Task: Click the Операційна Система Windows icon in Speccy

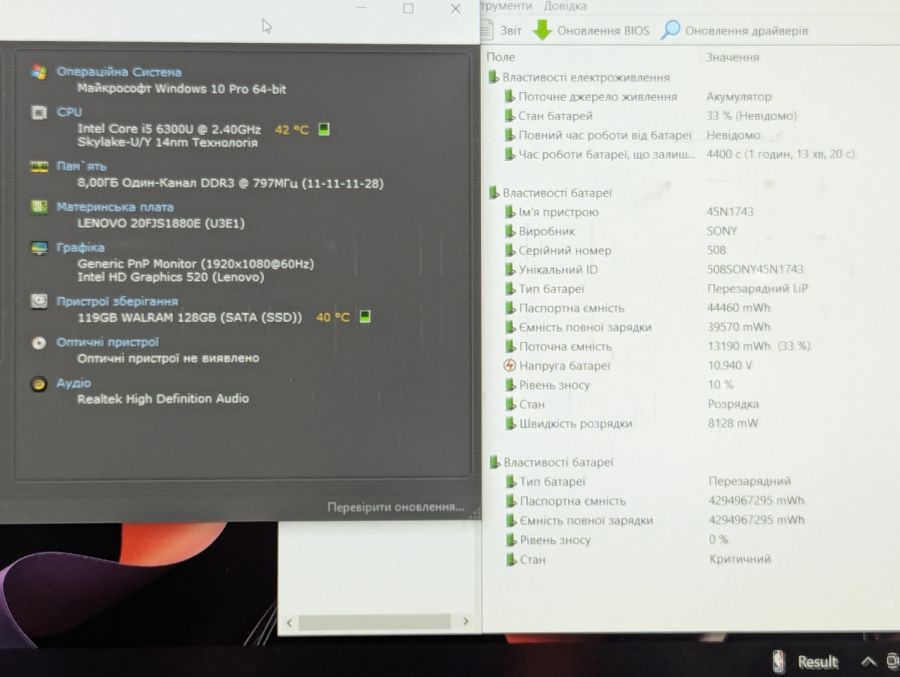Action: [38, 72]
